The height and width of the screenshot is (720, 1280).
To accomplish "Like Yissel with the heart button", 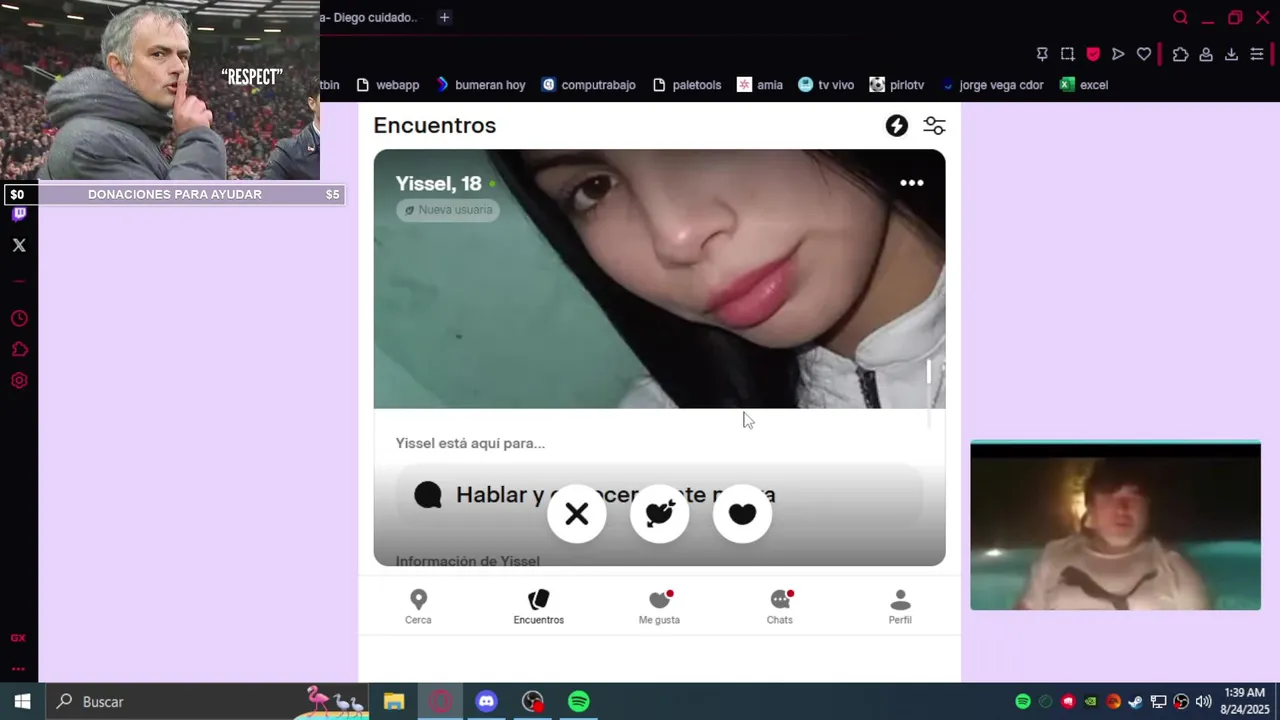I will click(742, 514).
